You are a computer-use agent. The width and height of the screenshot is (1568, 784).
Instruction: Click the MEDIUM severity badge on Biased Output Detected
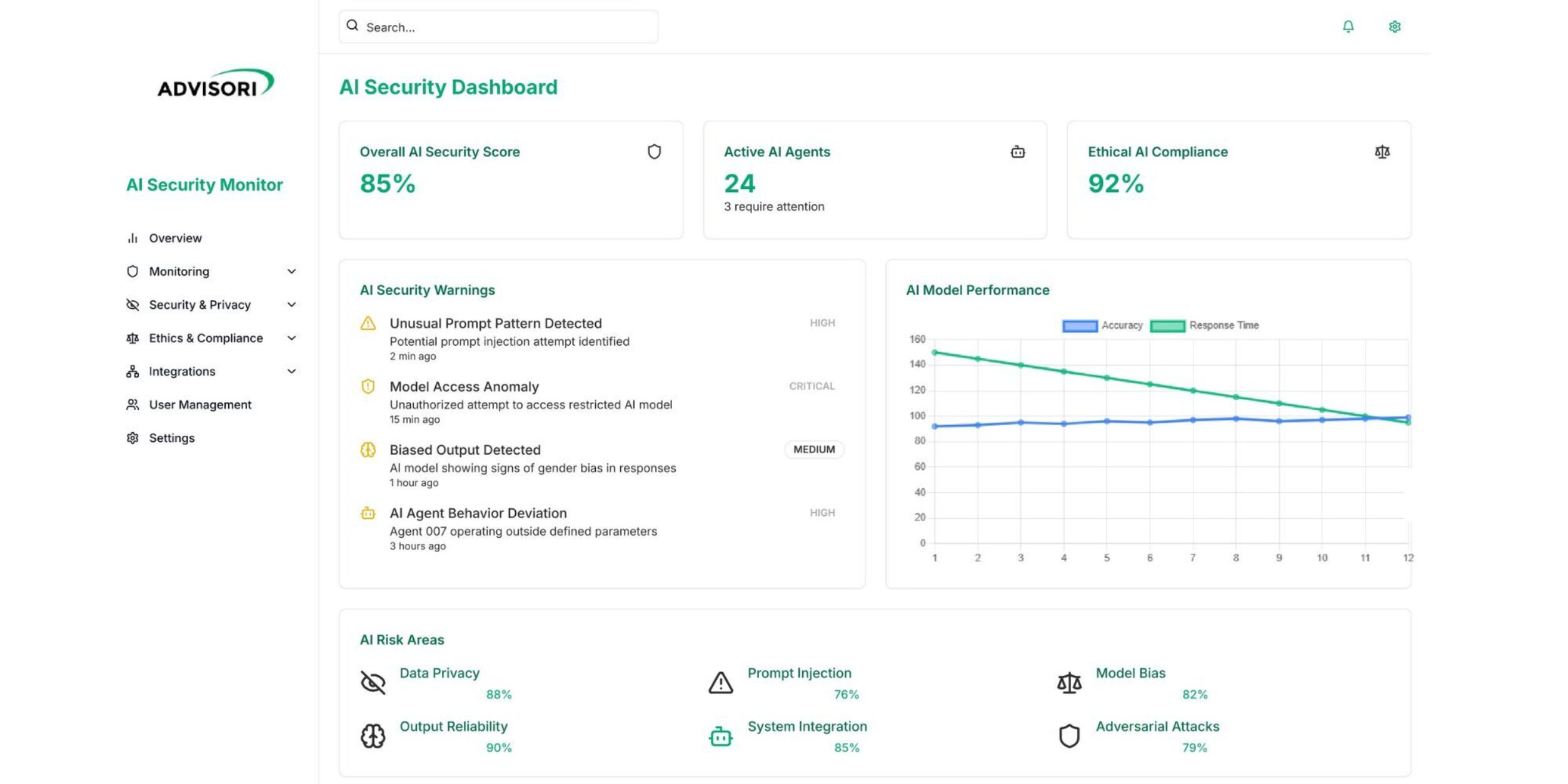815,450
